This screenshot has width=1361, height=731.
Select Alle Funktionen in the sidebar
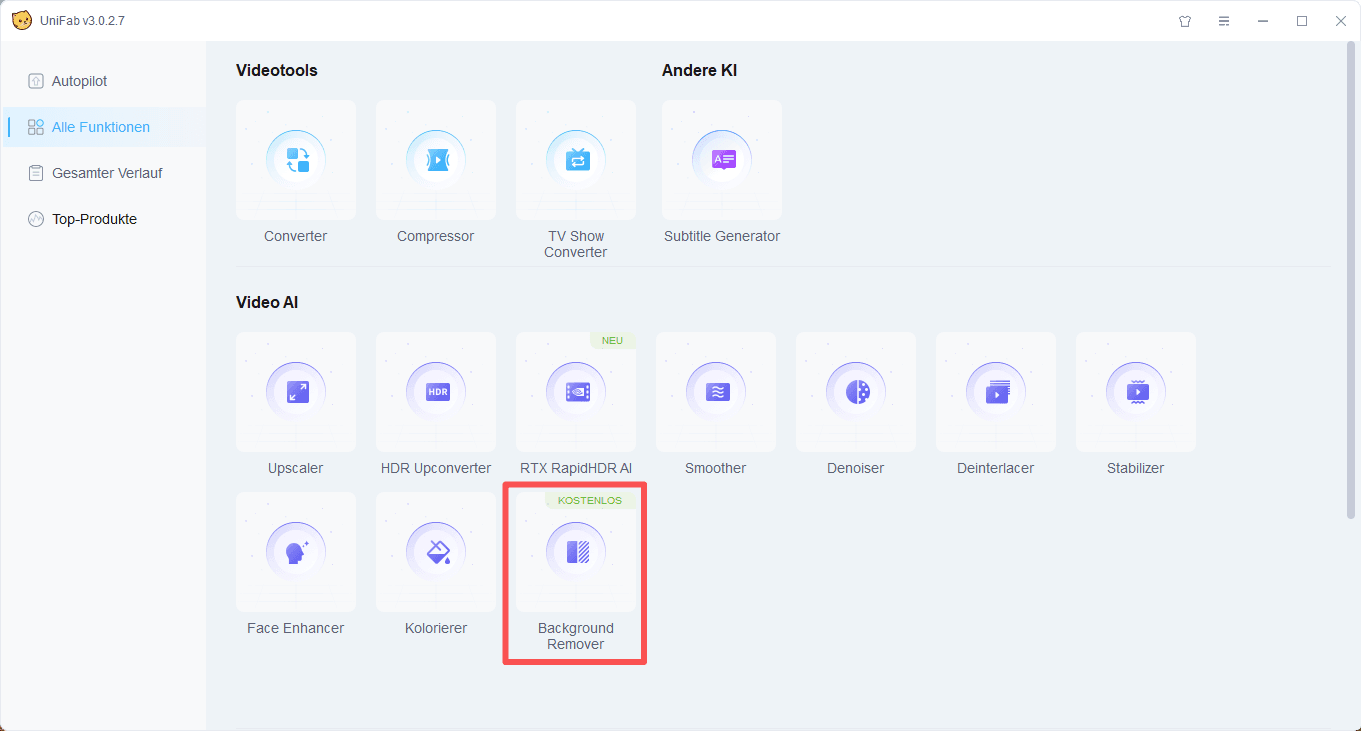[x=100, y=127]
